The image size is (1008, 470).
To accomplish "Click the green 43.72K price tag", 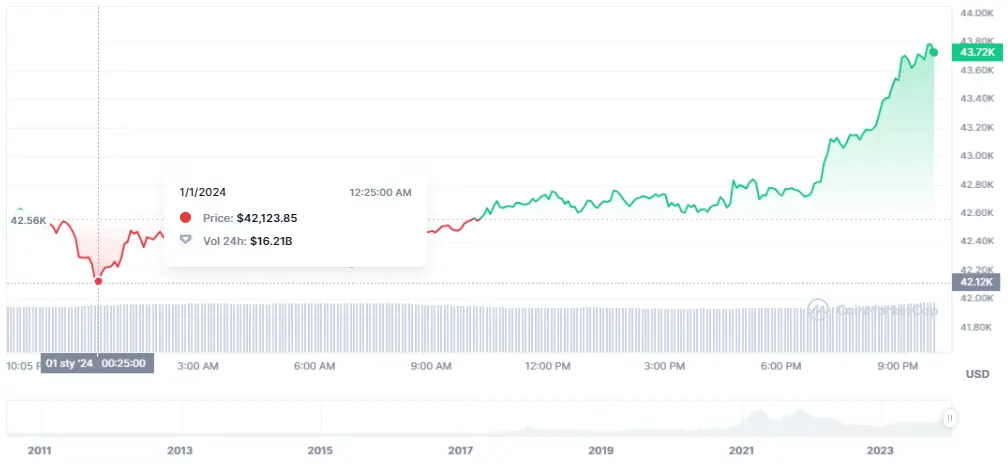I will point(976,52).
